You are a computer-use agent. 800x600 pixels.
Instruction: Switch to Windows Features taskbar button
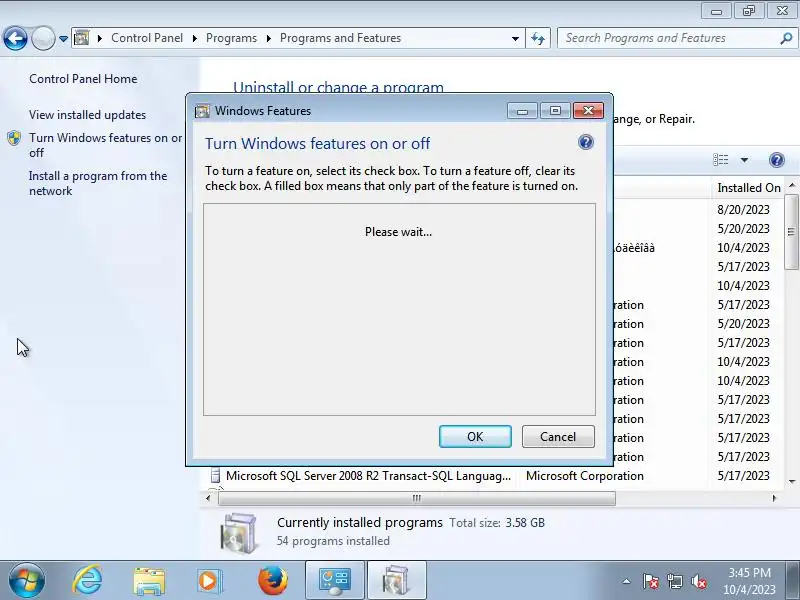click(x=396, y=581)
